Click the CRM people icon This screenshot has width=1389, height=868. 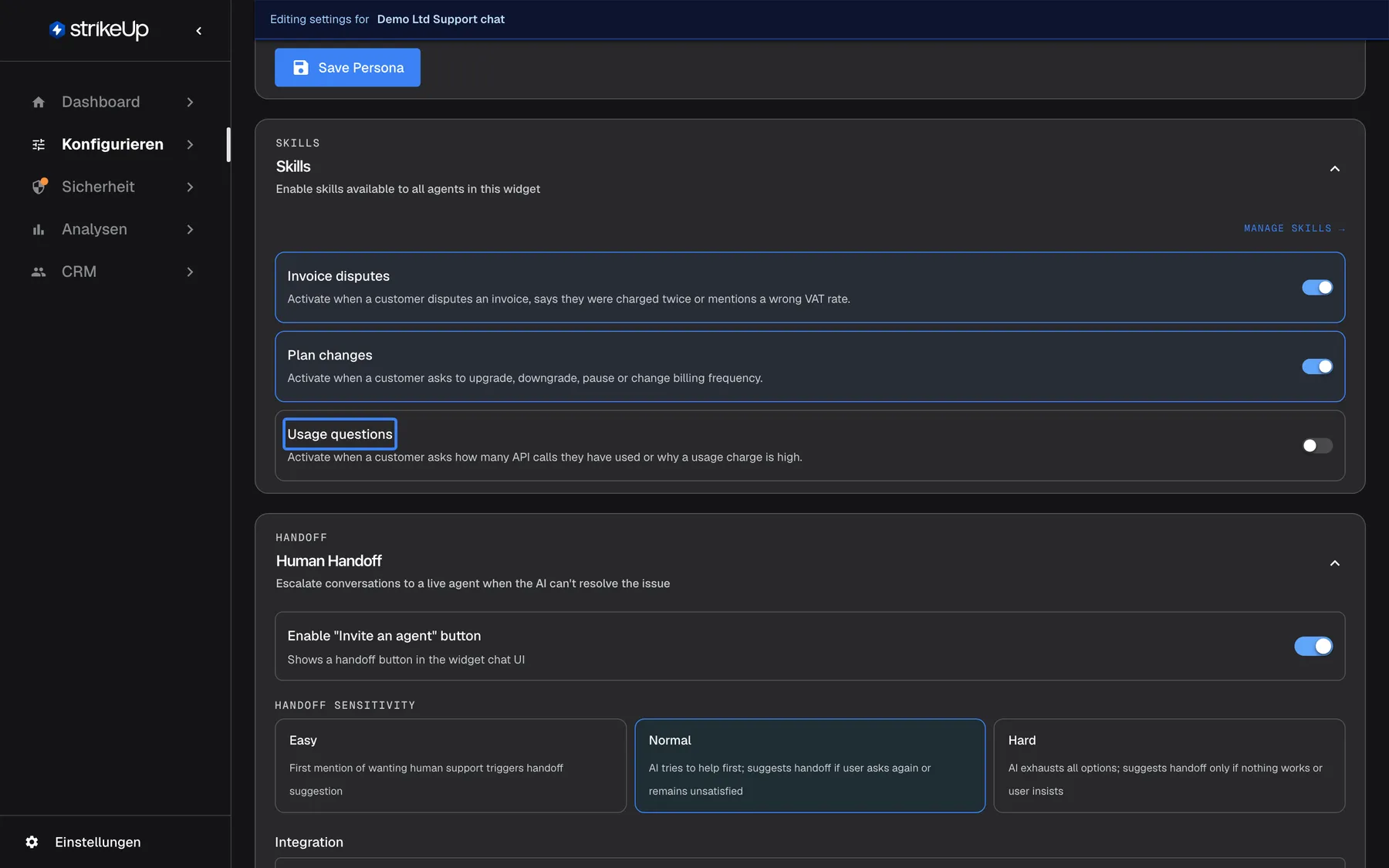(x=39, y=272)
